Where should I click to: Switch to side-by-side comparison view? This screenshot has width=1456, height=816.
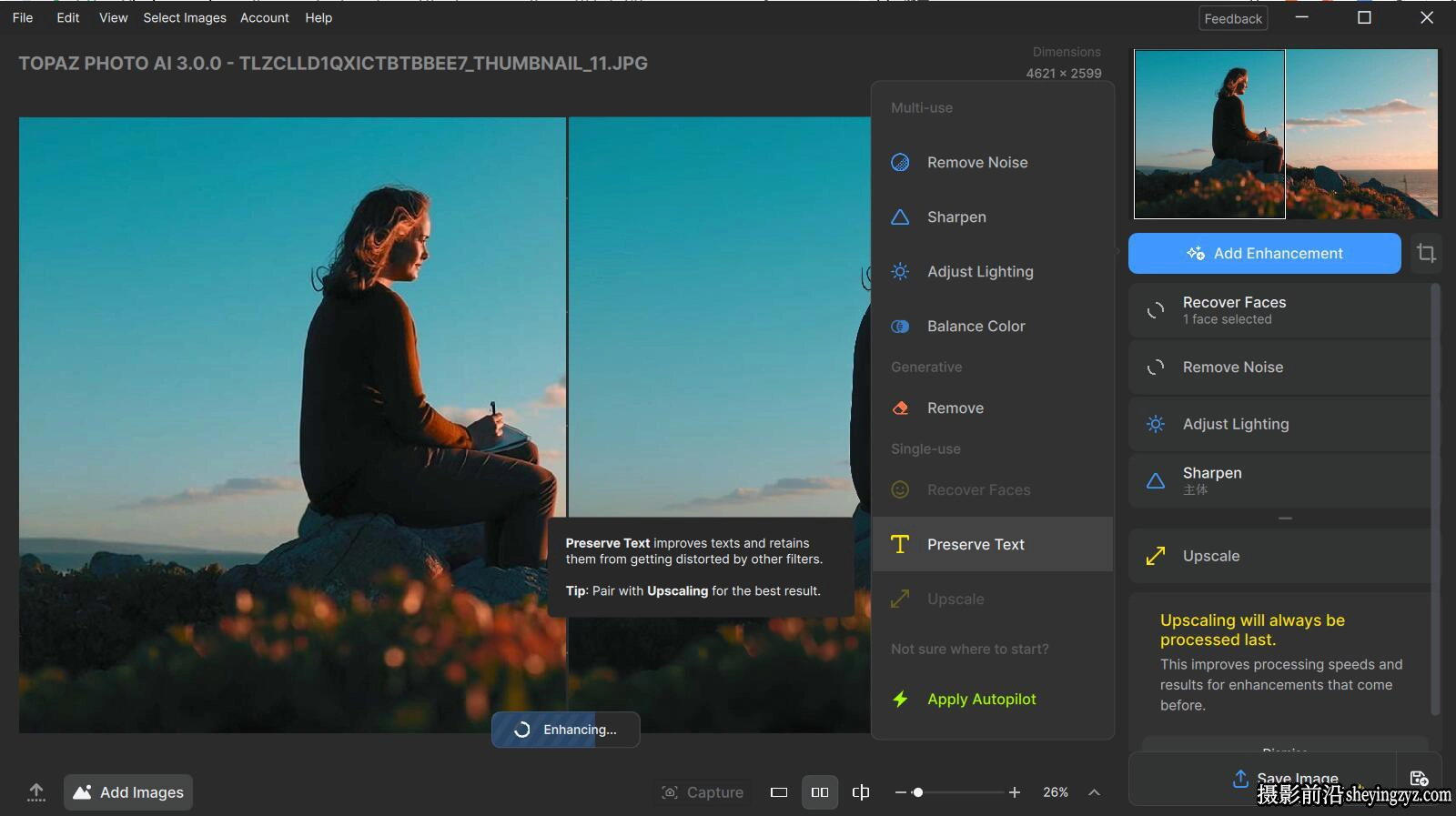[820, 792]
